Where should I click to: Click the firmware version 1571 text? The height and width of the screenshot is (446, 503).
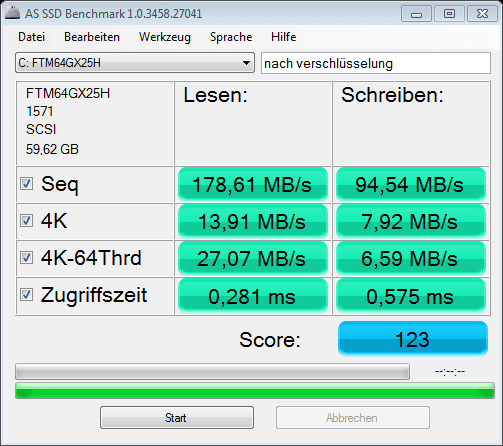[x=40, y=111]
